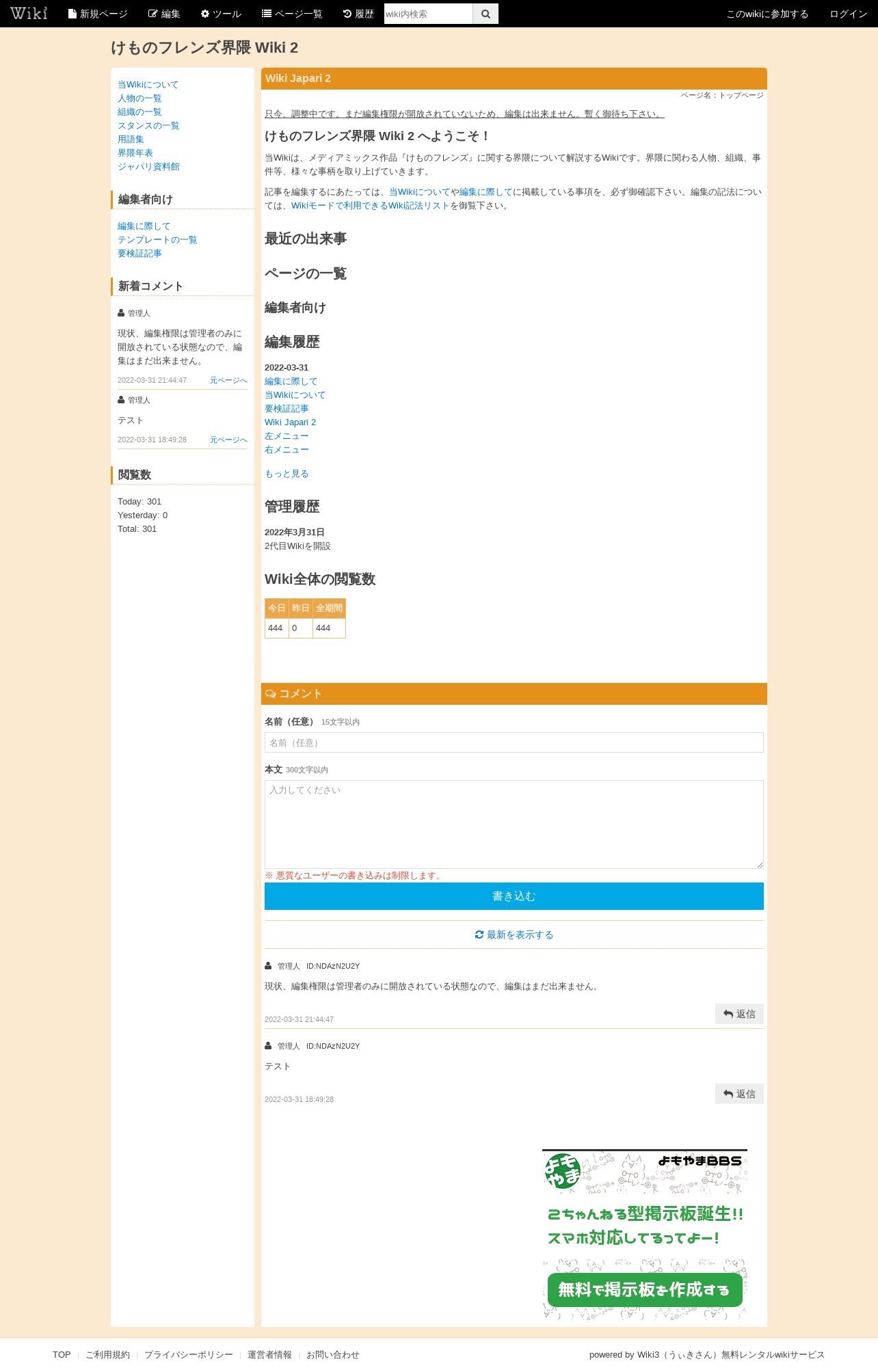The height and width of the screenshot is (1372, 878).
Task: Open テンプレートの一覧 sidebar link
Action: (x=157, y=240)
